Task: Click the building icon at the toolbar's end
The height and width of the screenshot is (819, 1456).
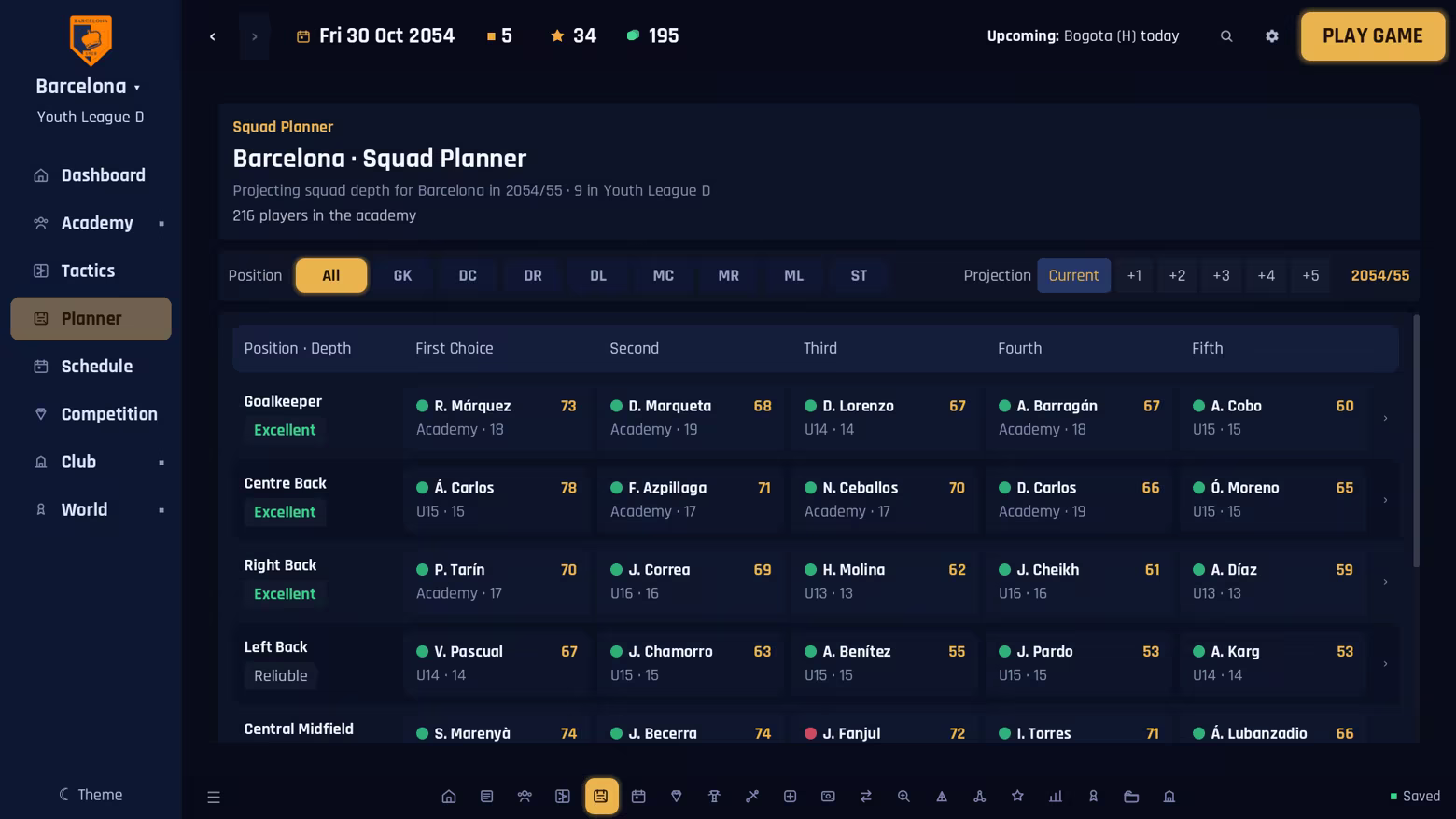Action: point(1169,797)
